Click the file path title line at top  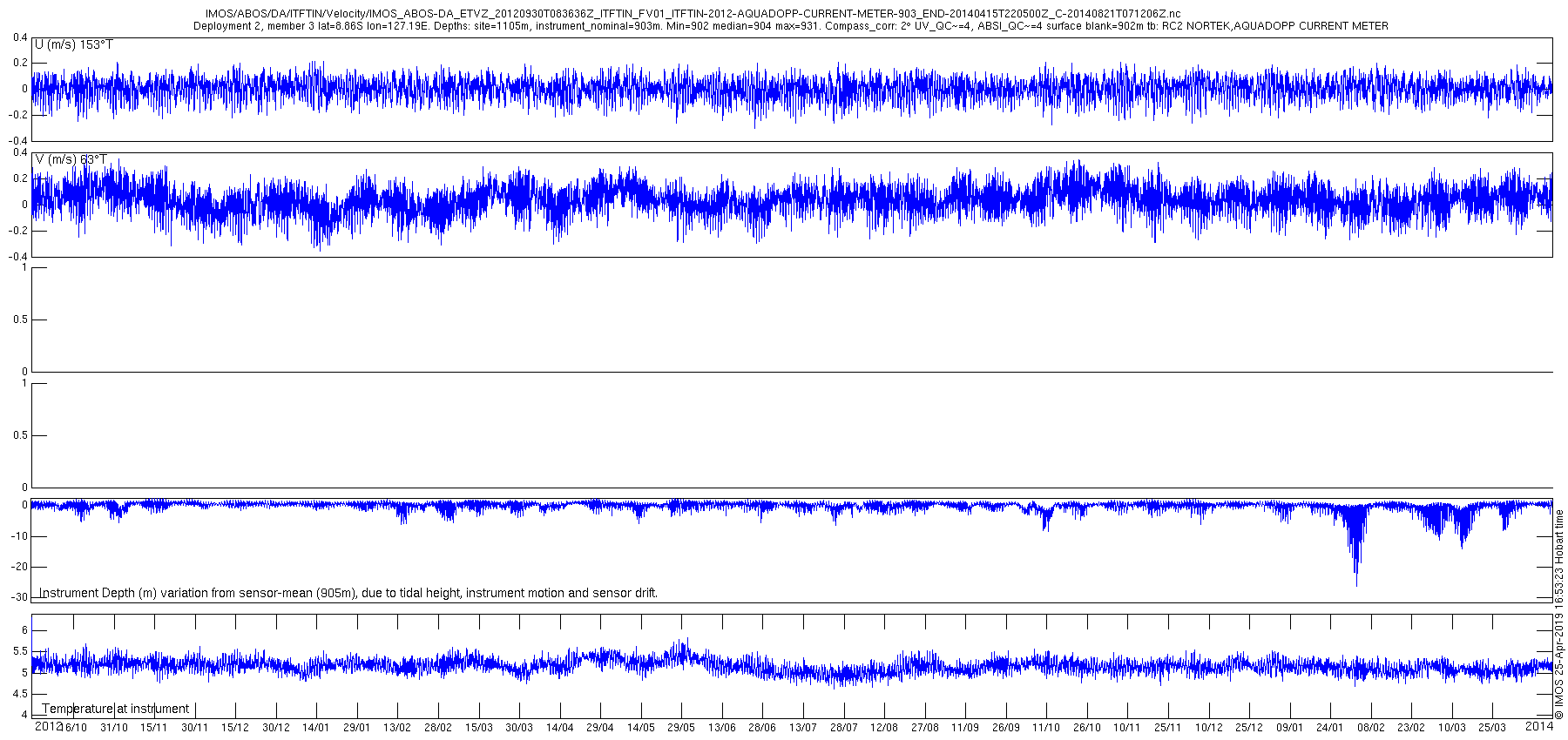[x=693, y=14]
